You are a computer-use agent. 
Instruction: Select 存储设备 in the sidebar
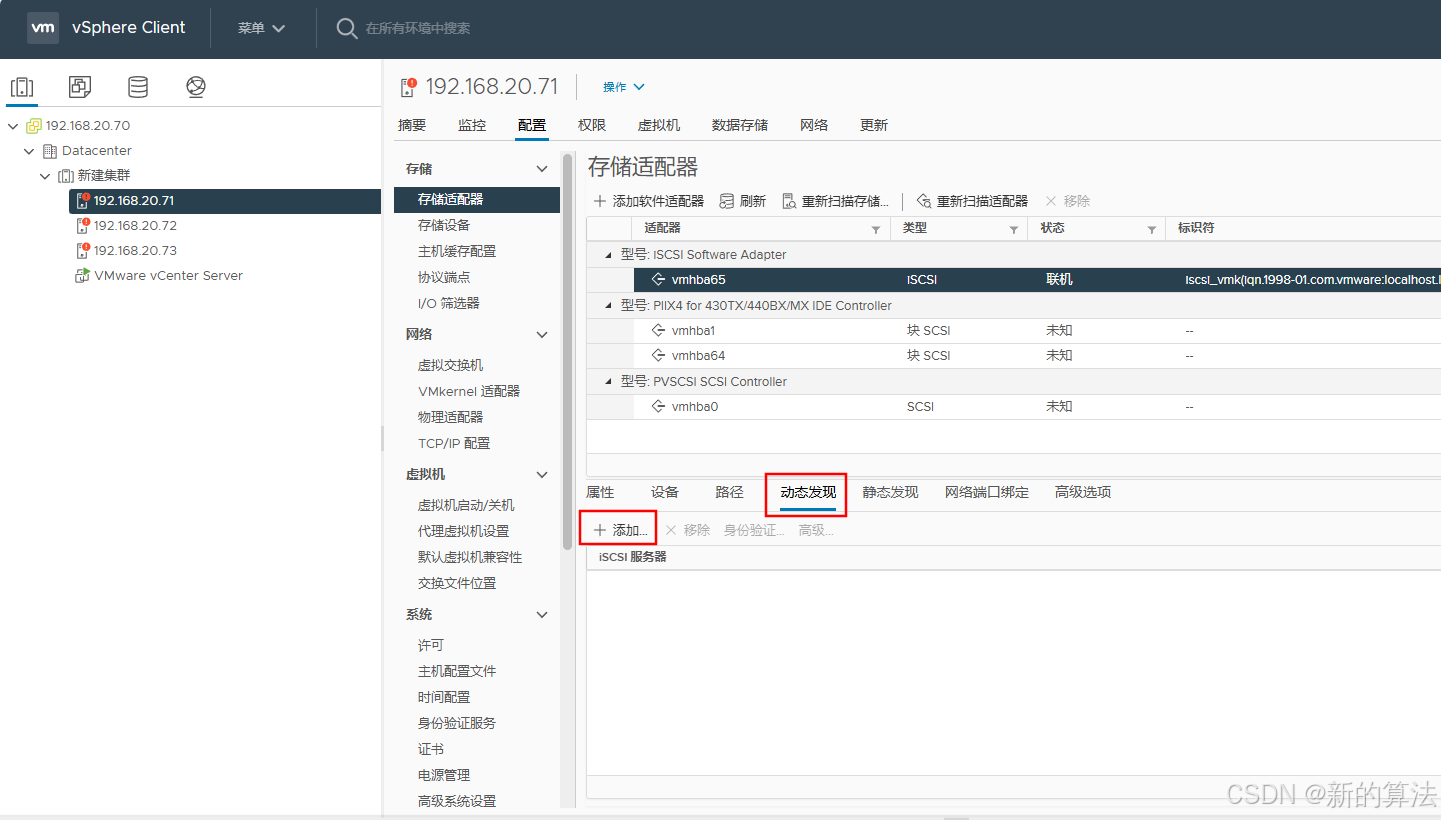(444, 225)
